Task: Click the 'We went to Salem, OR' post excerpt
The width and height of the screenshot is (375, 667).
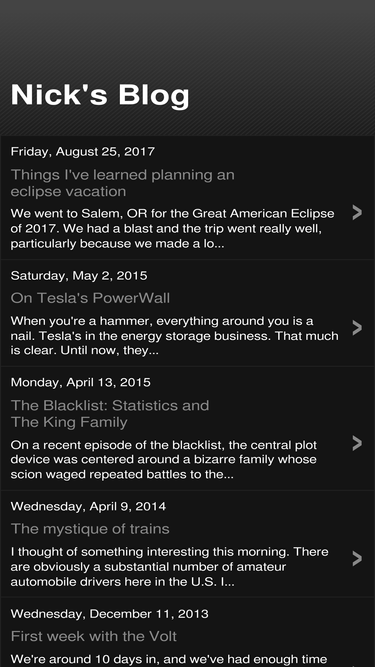Action: click(x=173, y=228)
